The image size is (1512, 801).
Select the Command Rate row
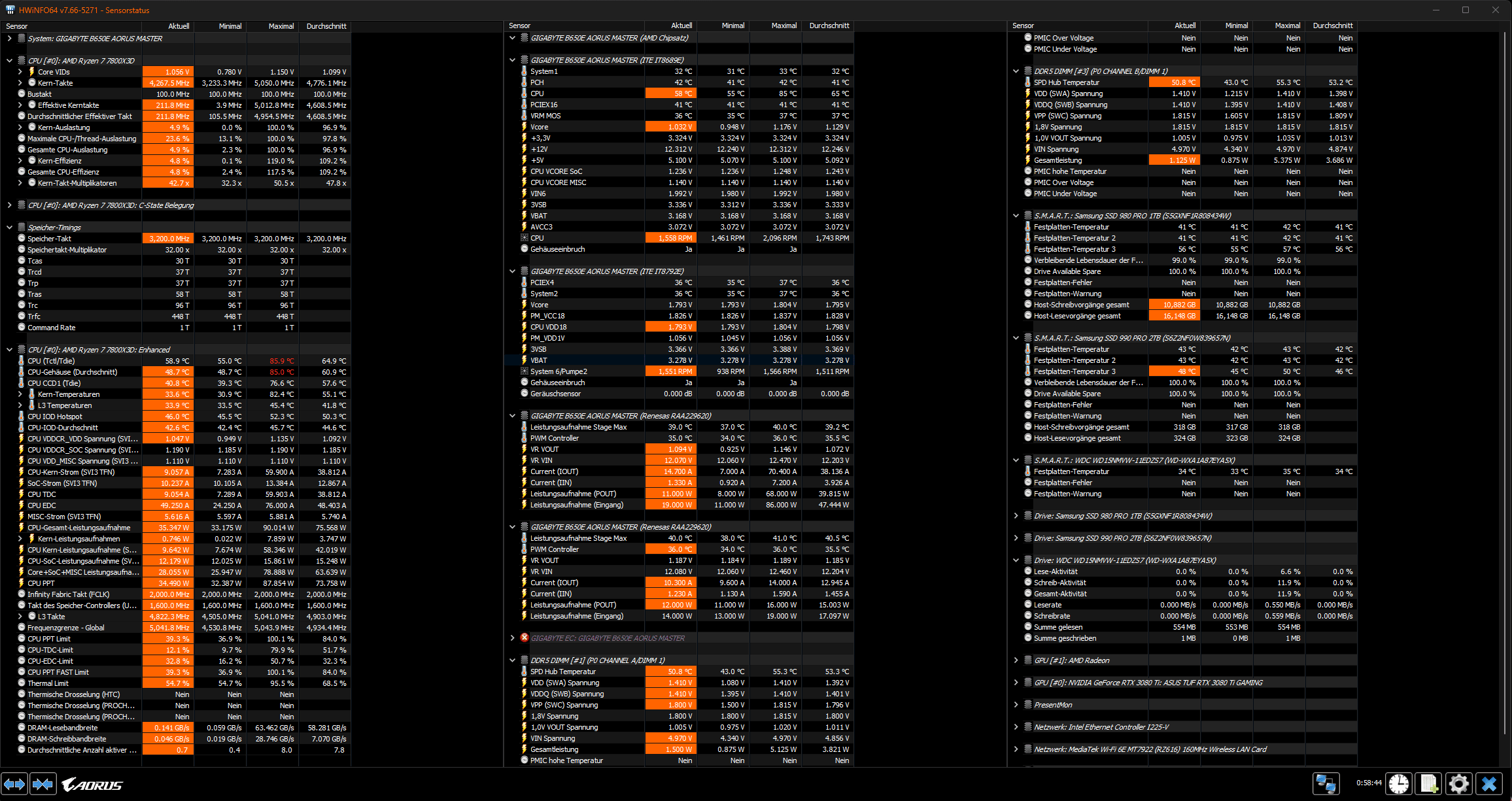[177, 328]
